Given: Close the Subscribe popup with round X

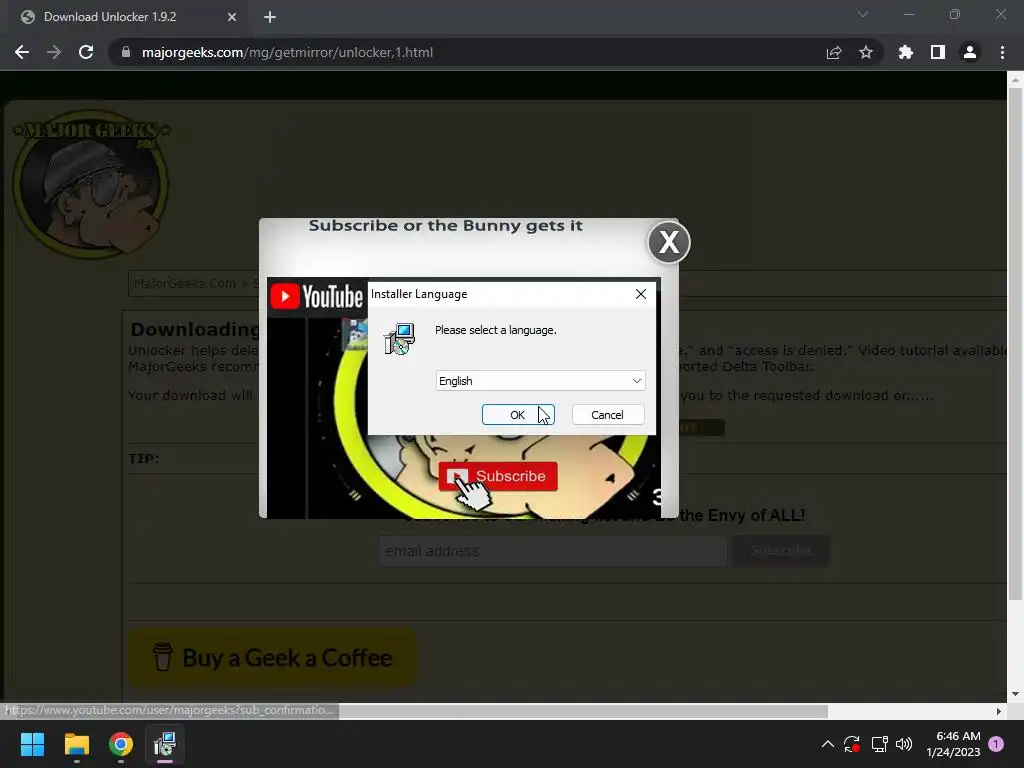Looking at the screenshot, I should [x=669, y=242].
